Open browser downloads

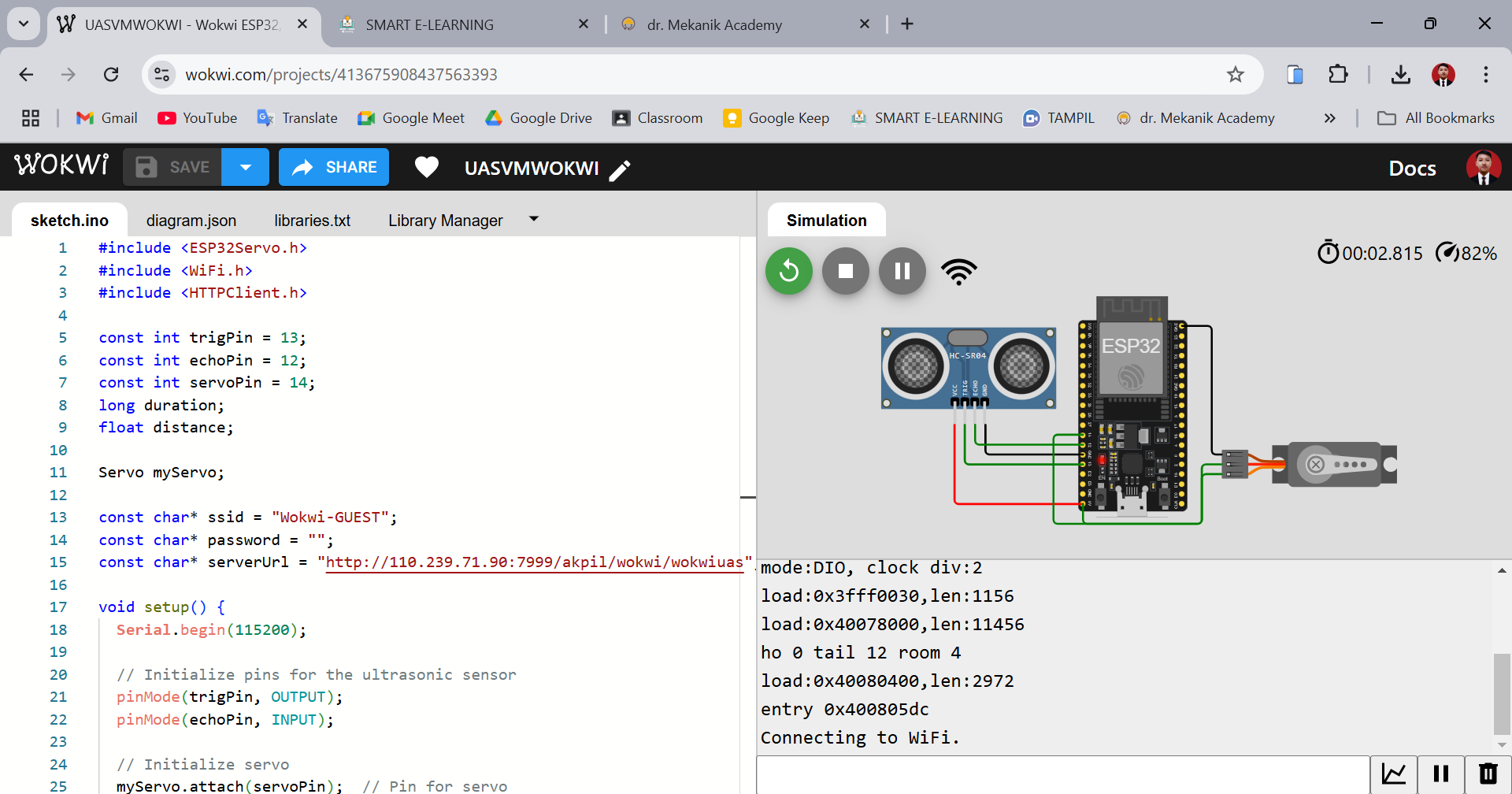tap(1400, 74)
